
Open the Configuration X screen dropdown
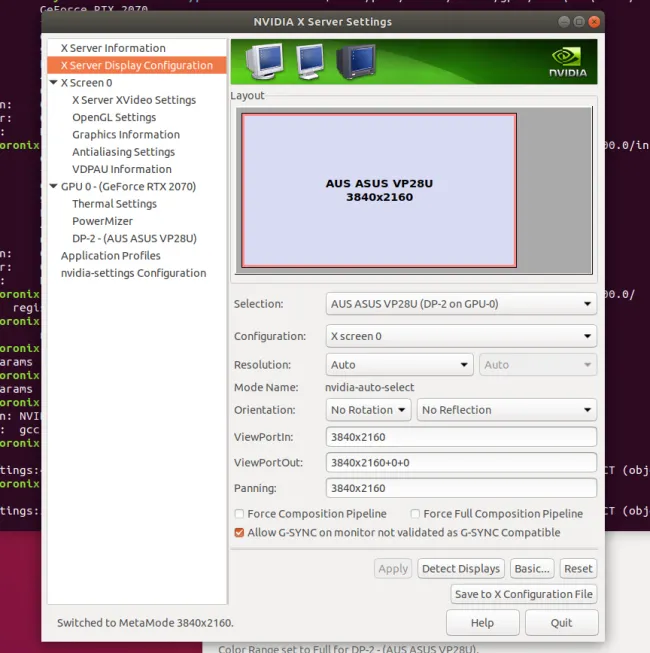tap(461, 337)
